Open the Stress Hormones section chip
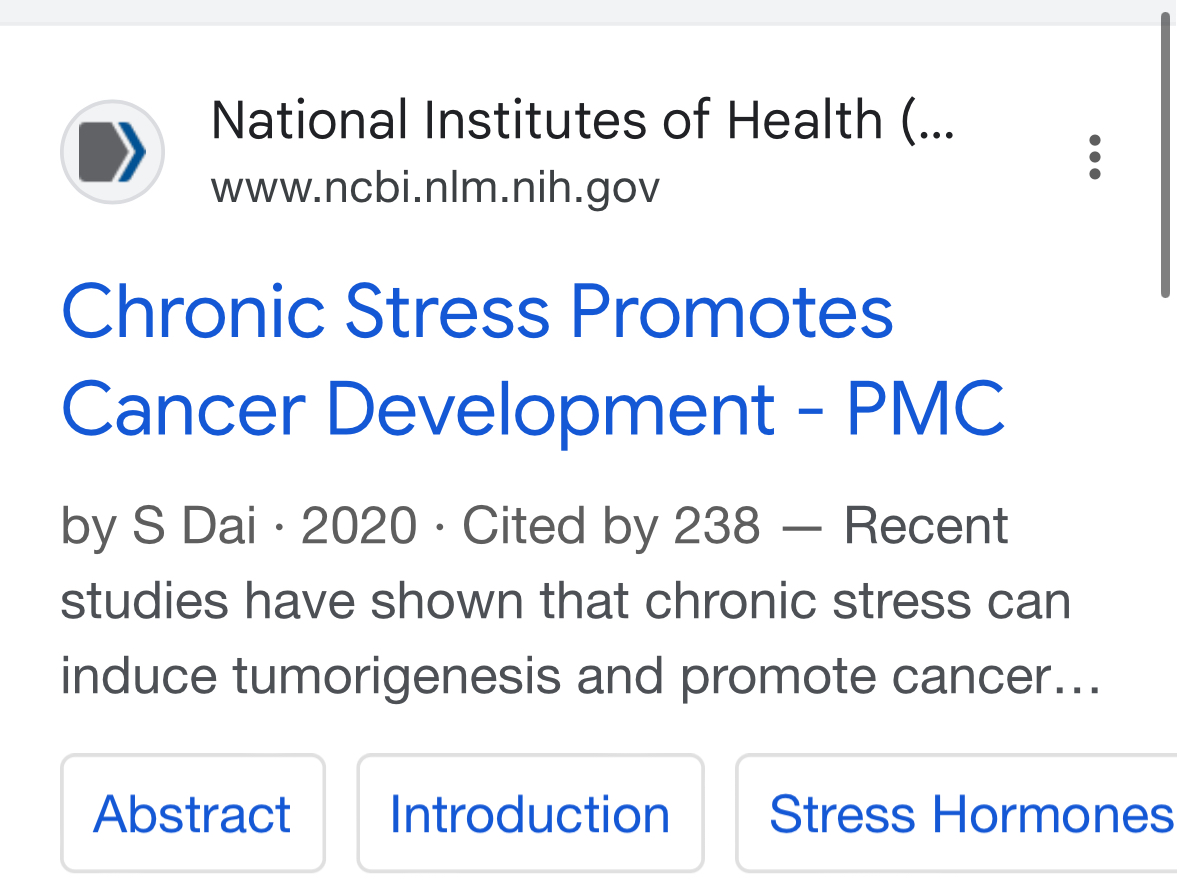Viewport: 1179px width, 896px height. coord(956,813)
